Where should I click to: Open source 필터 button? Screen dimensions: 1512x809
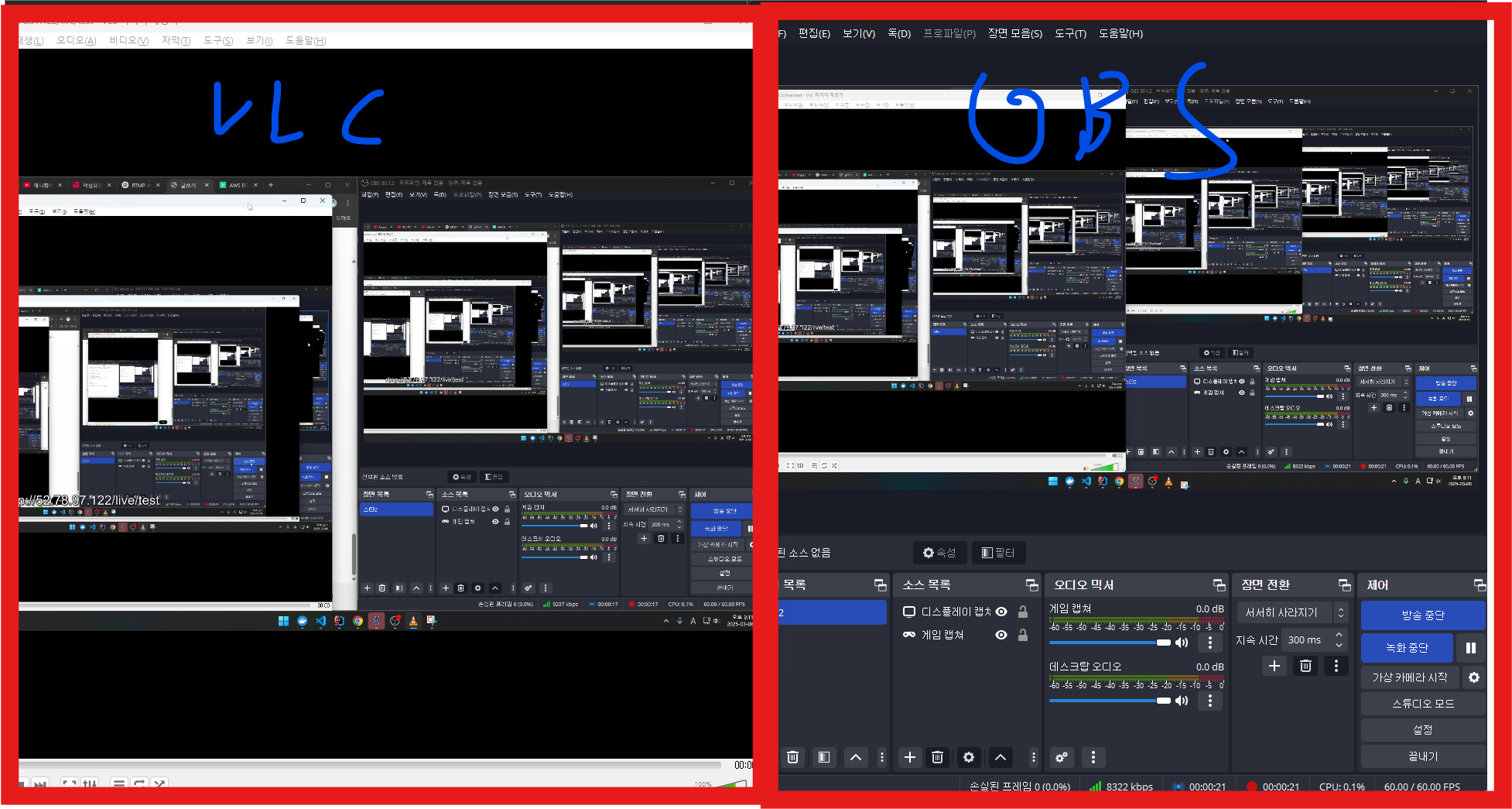[998, 553]
